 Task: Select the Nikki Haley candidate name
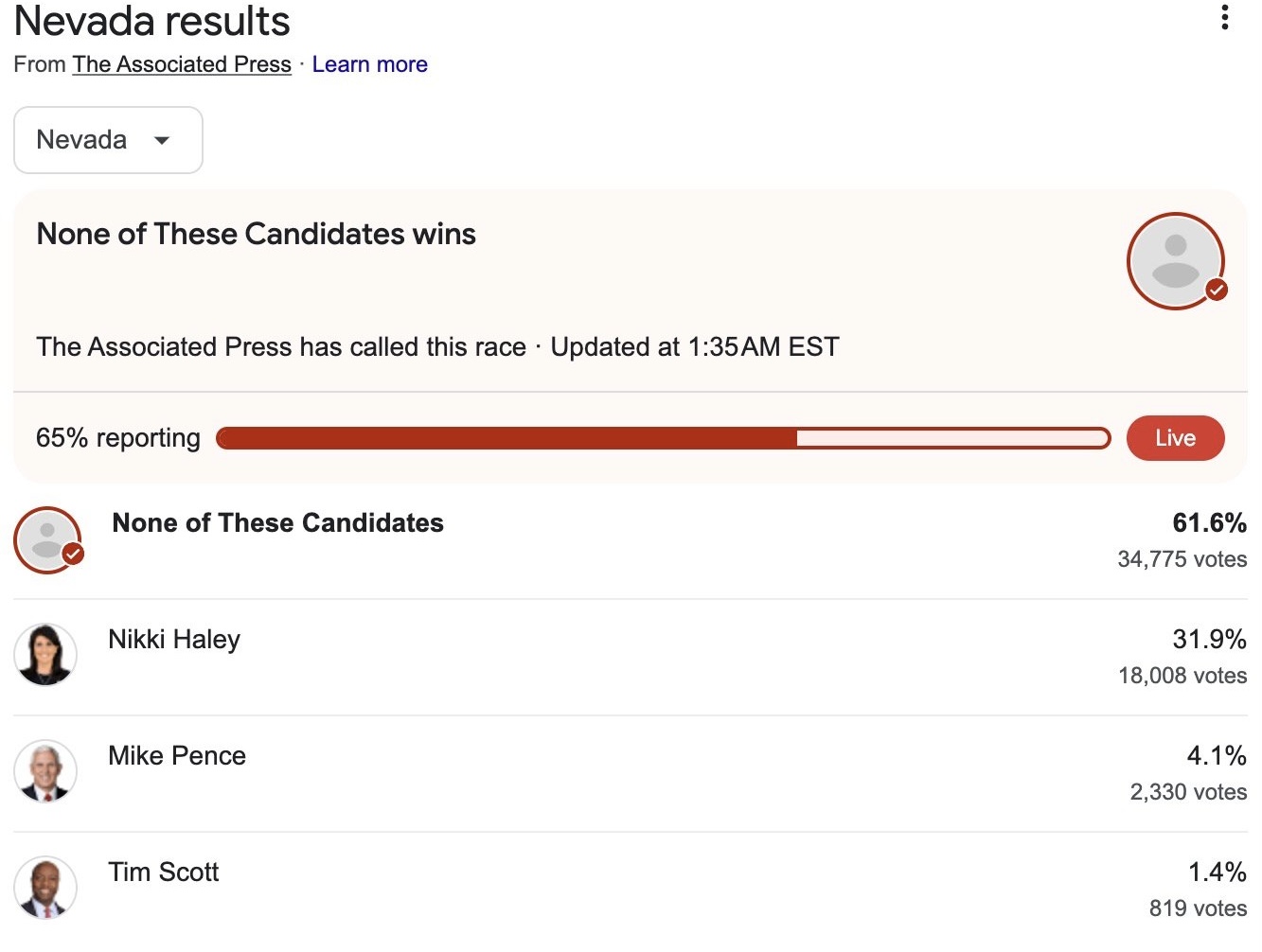(174, 640)
